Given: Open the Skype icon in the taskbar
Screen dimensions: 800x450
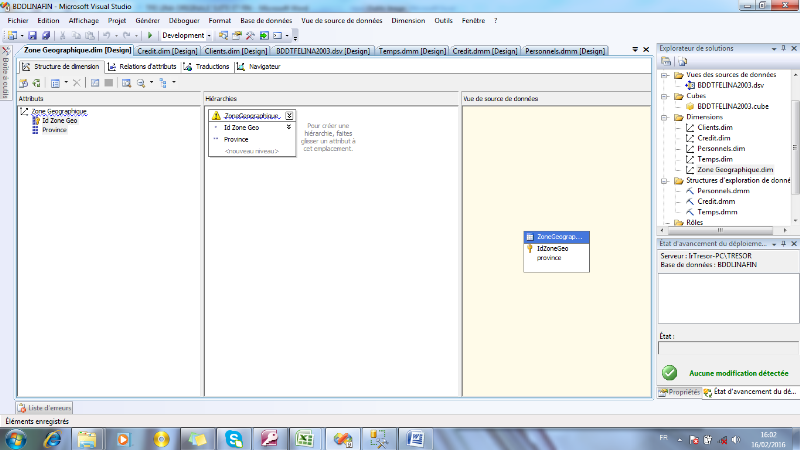Looking at the screenshot, I should pyautogui.click(x=233, y=438).
